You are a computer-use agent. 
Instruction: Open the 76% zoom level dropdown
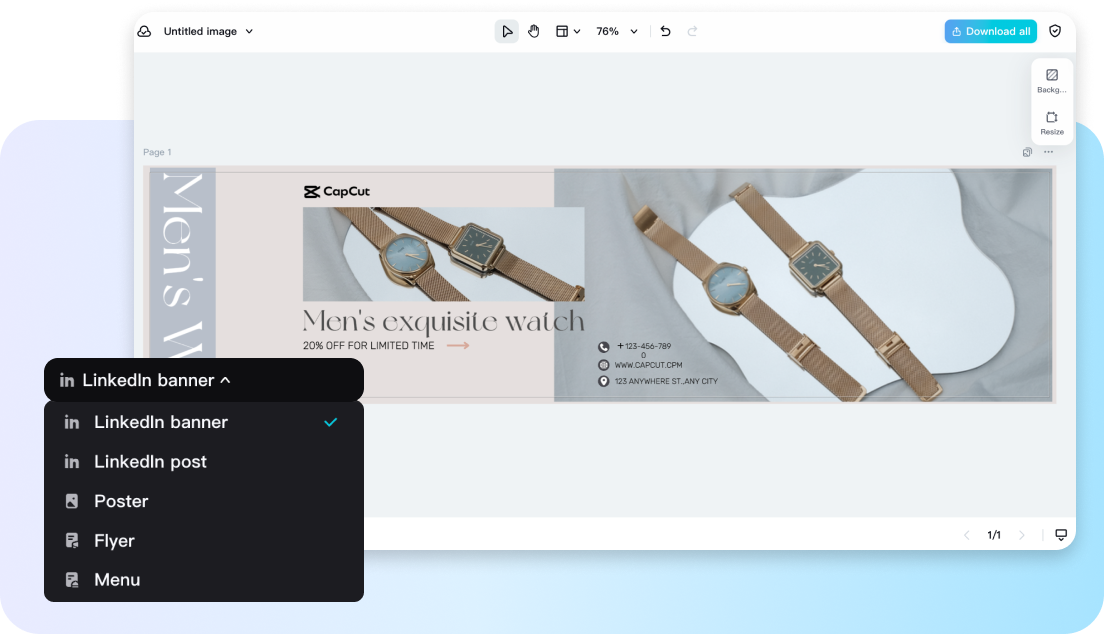pos(617,31)
